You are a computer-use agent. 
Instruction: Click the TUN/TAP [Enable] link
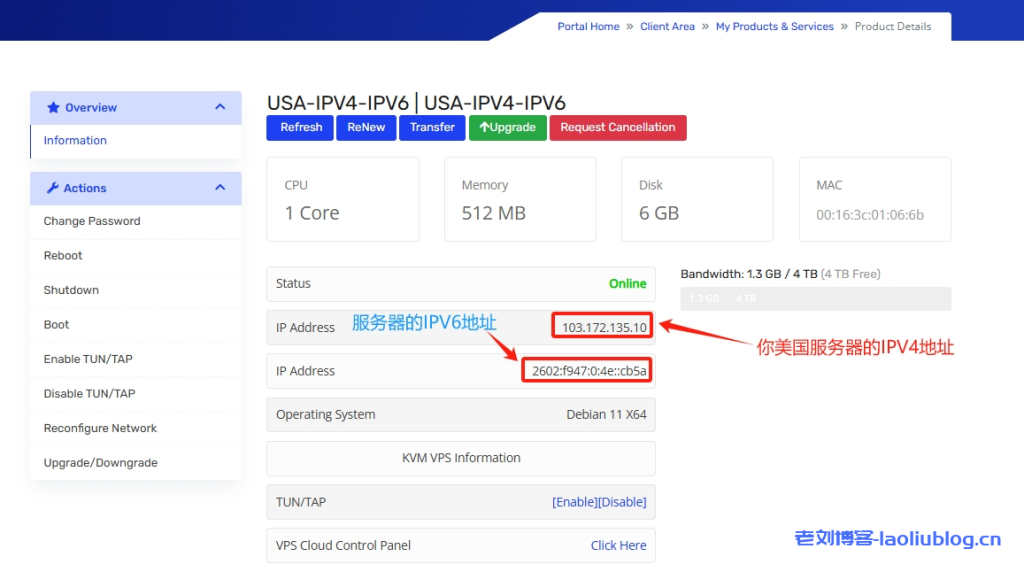pos(575,502)
